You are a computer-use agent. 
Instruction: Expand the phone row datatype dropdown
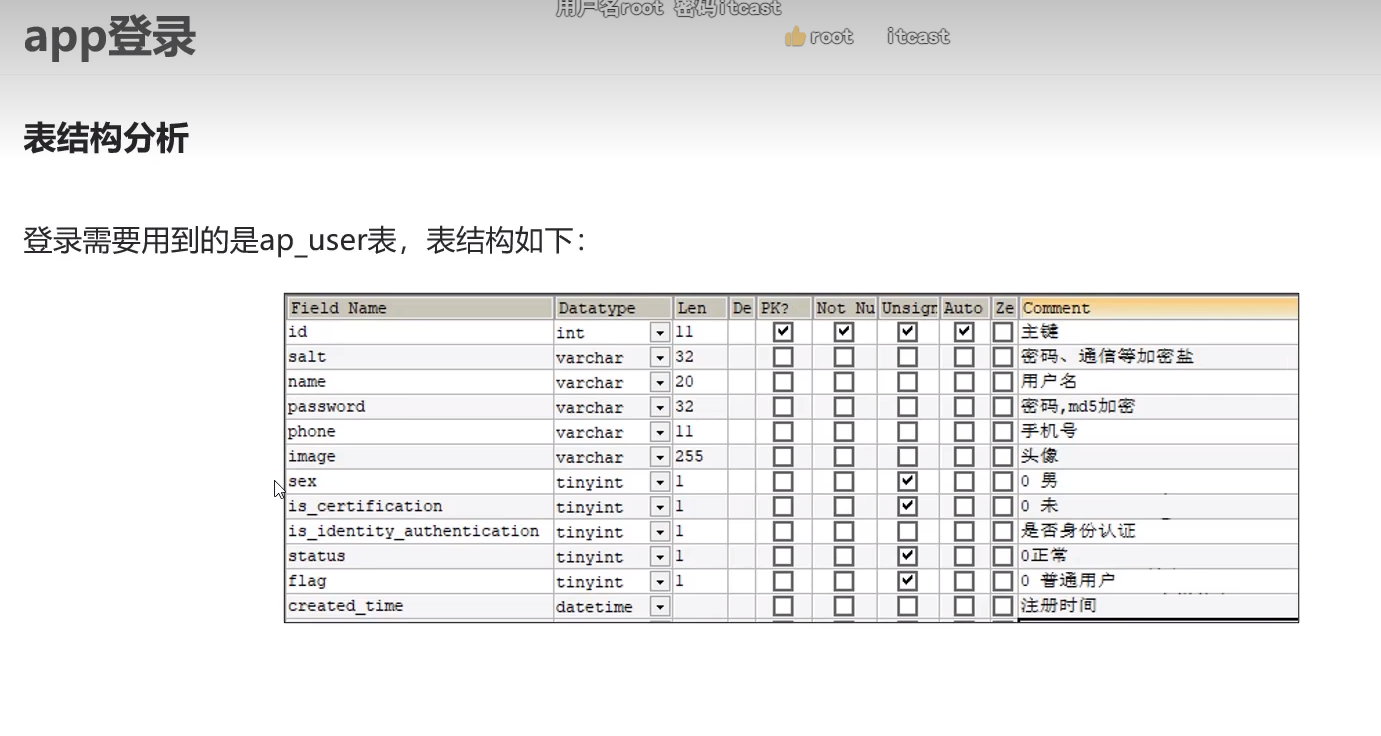tap(660, 432)
